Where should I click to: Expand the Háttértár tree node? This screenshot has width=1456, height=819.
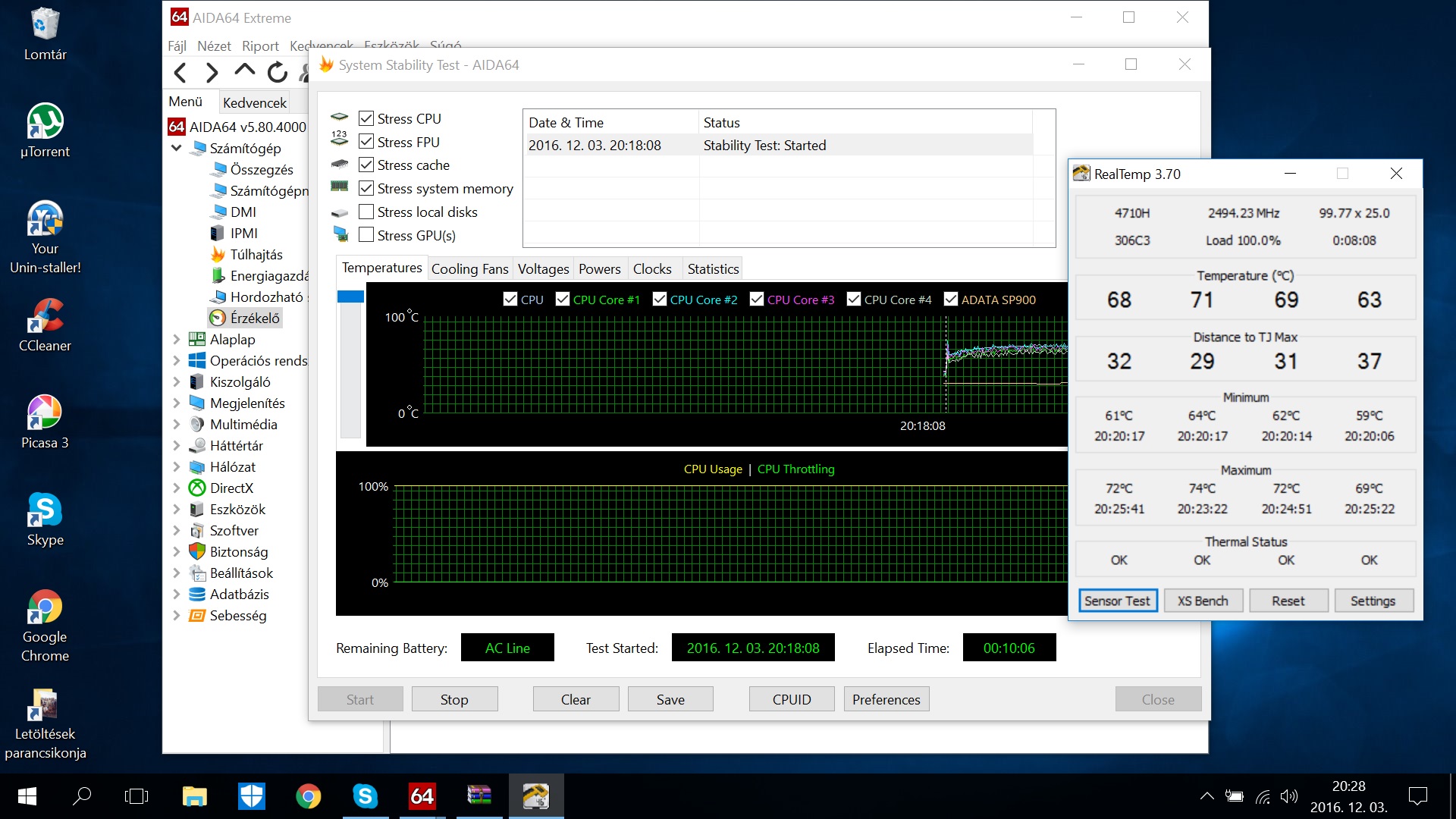[x=177, y=445]
